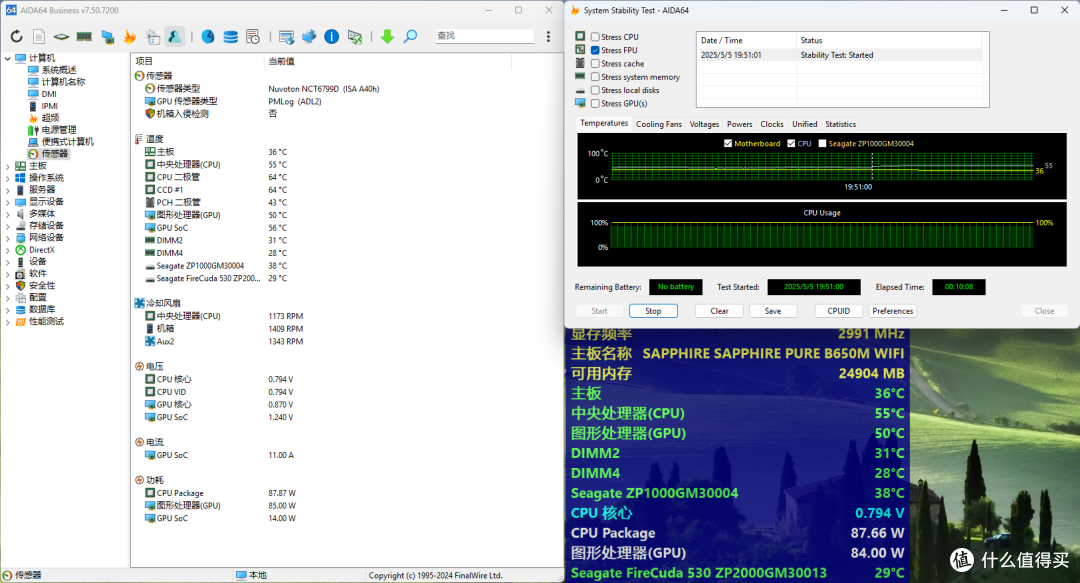Switch to the Voltages tab
The height and width of the screenshot is (583, 1080).
point(704,124)
